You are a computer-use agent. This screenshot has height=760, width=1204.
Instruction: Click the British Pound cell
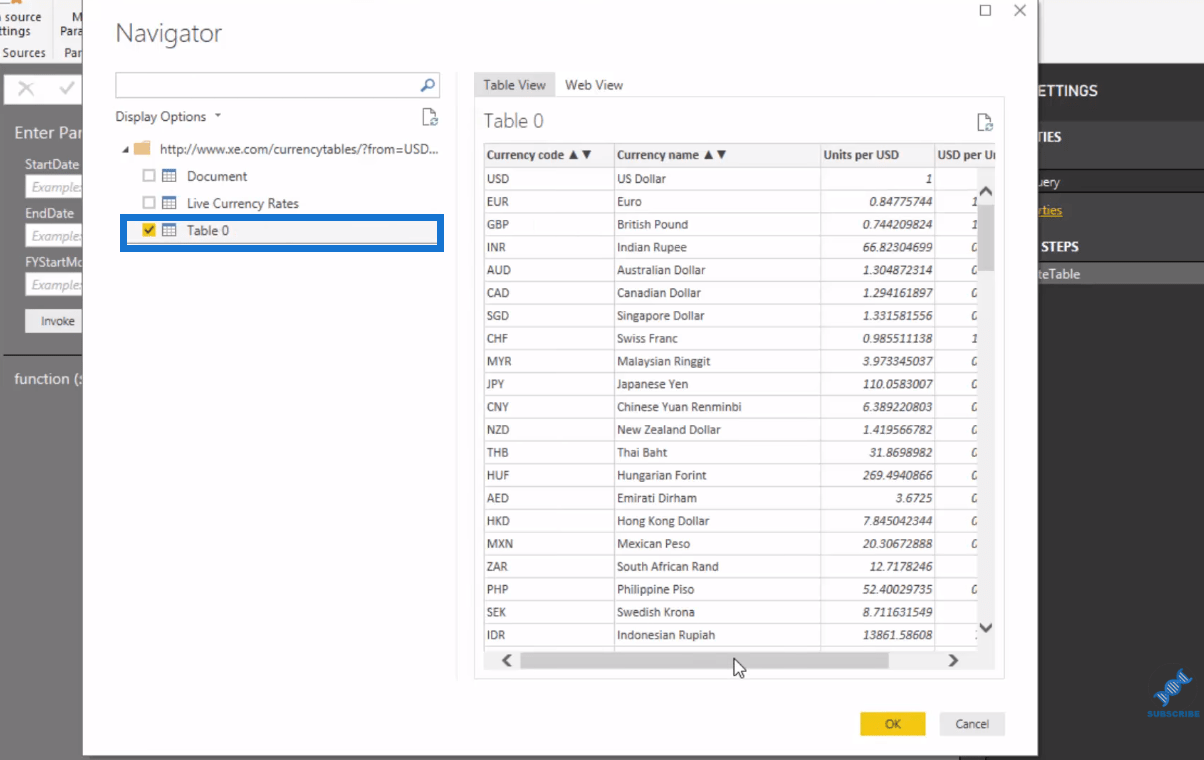click(717, 224)
